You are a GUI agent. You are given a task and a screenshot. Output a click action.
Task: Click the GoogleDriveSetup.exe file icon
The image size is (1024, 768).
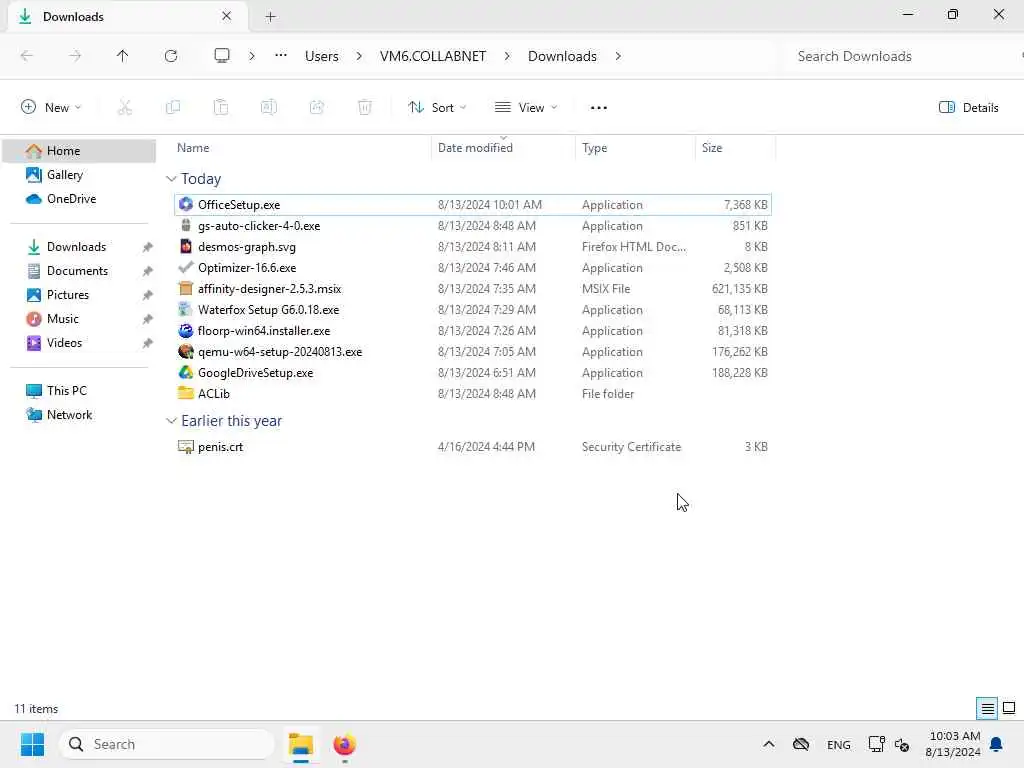[186, 372]
